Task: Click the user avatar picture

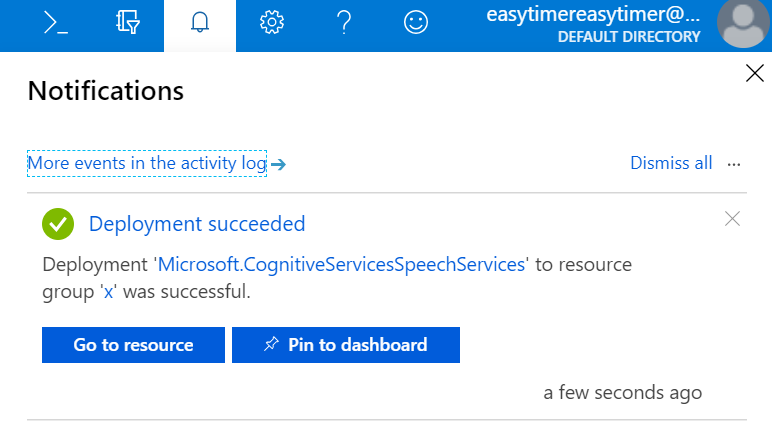Action: click(744, 25)
